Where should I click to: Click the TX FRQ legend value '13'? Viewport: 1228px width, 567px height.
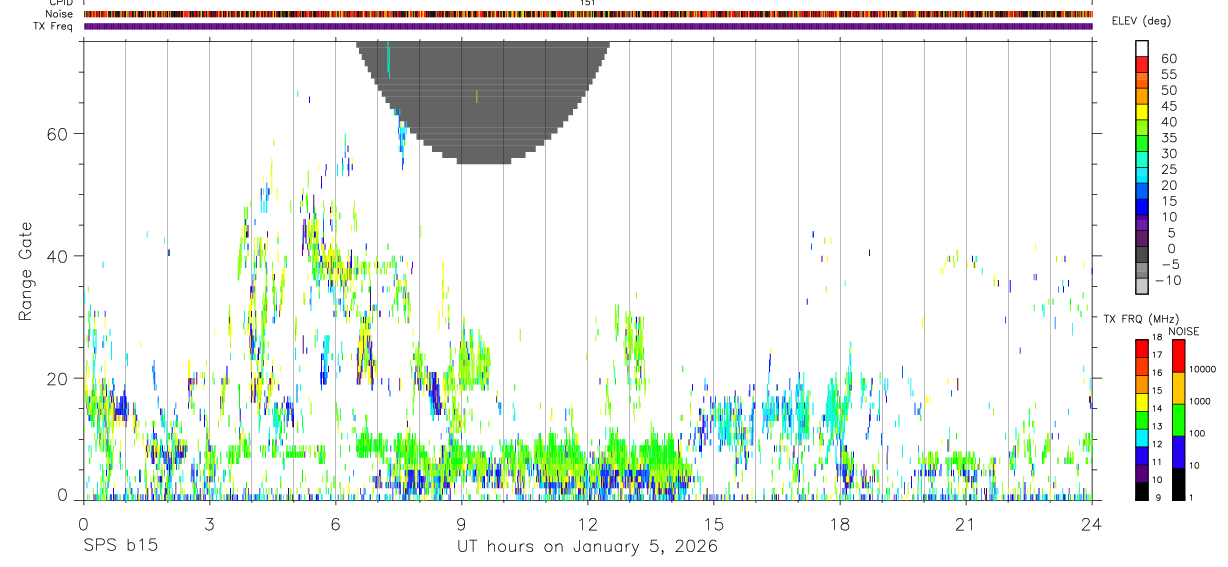pos(1158,426)
